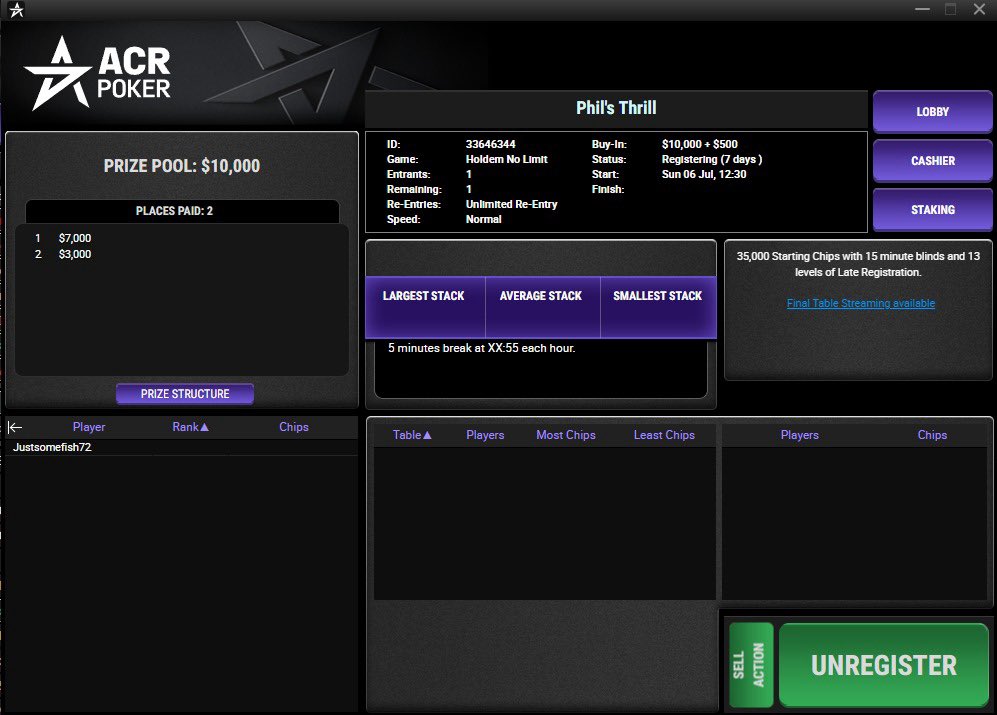Click the Holdem No Limit game value
Image resolution: width=997 pixels, height=715 pixels.
click(x=506, y=159)
